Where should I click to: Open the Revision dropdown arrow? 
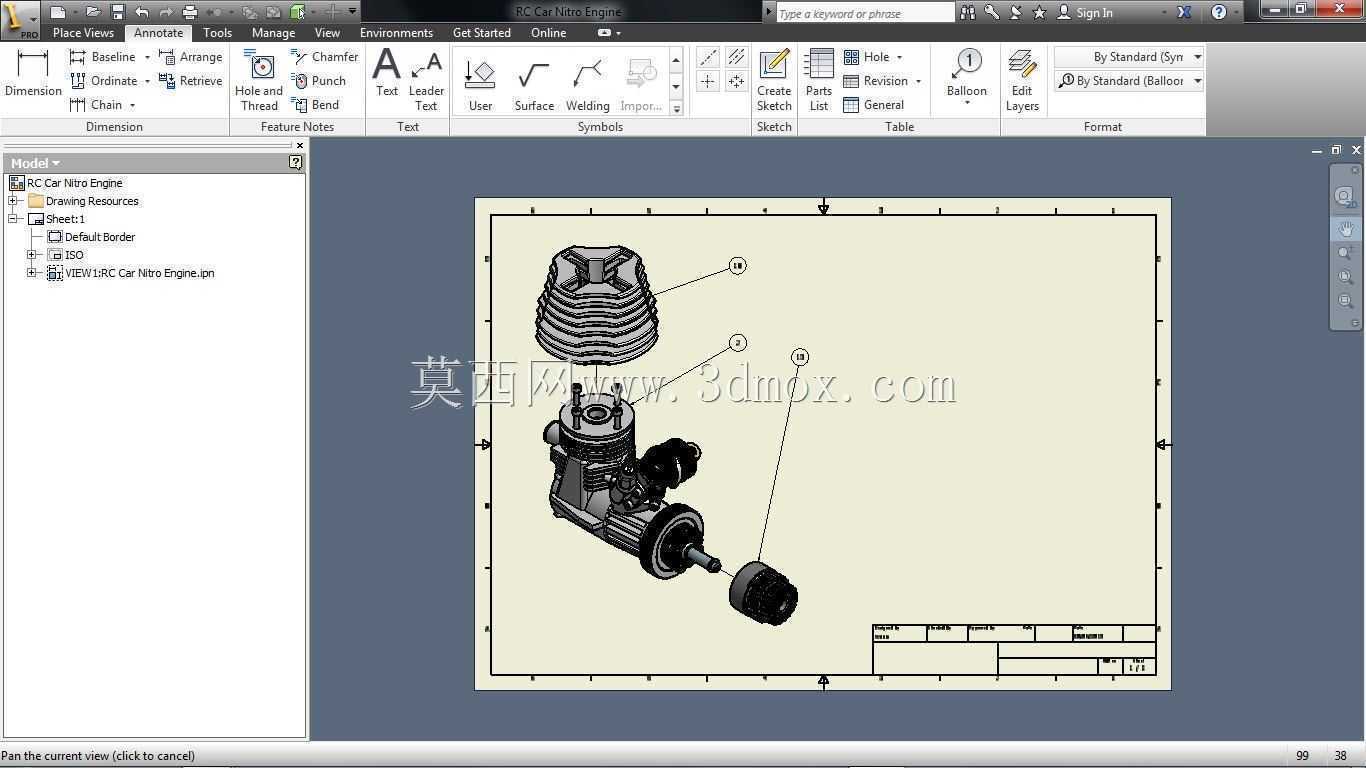click(x=918, y=81)
